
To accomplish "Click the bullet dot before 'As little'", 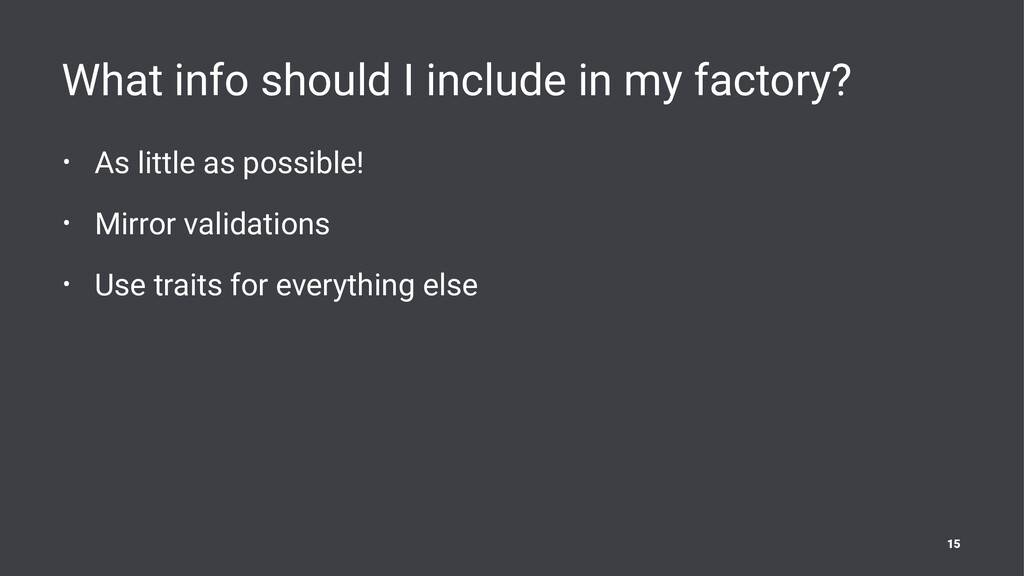I will coord(67,163).
